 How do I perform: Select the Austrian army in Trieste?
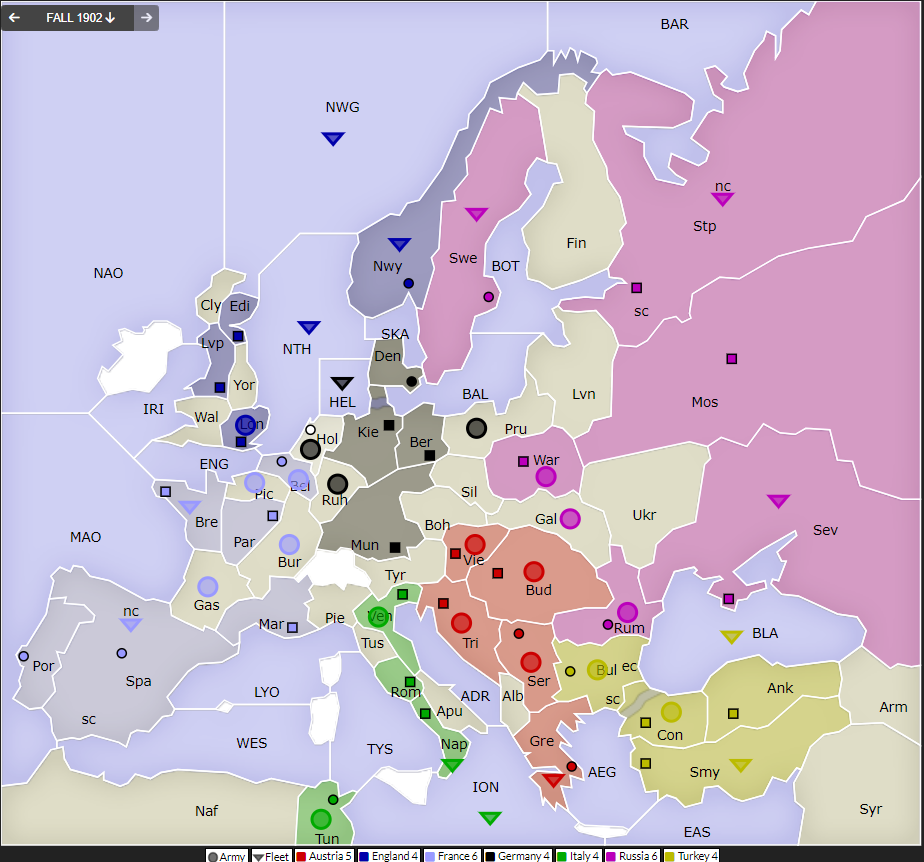point(461,623)
